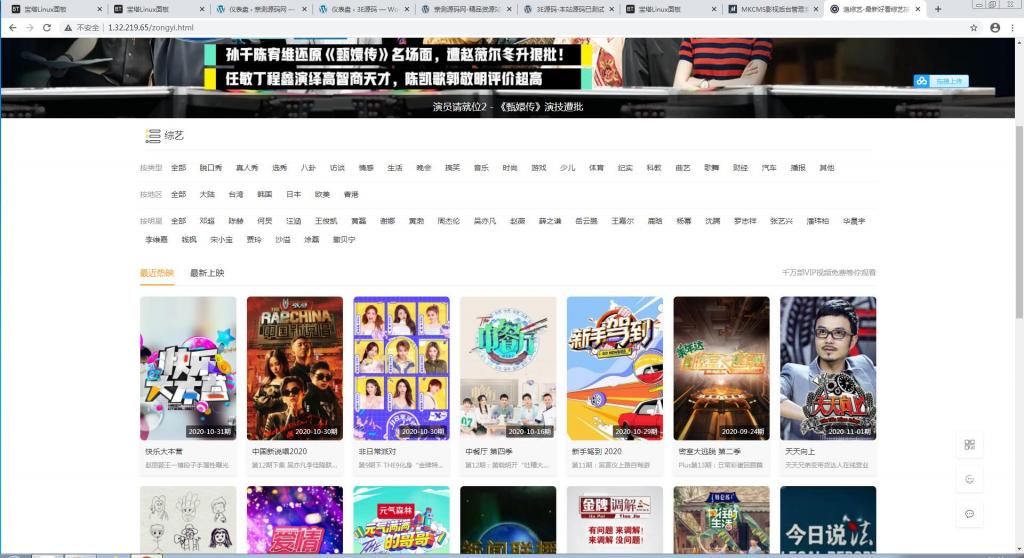Image resolution: width=1024 pixels, height=558 pixels.
Task: Click the QR code icon on right sidebar
Action: click(969, 445)
